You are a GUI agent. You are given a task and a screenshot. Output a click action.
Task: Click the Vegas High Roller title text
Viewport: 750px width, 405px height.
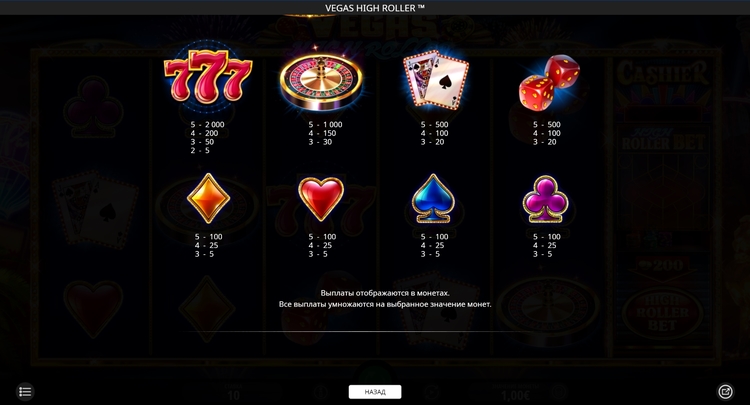point(375,8)
